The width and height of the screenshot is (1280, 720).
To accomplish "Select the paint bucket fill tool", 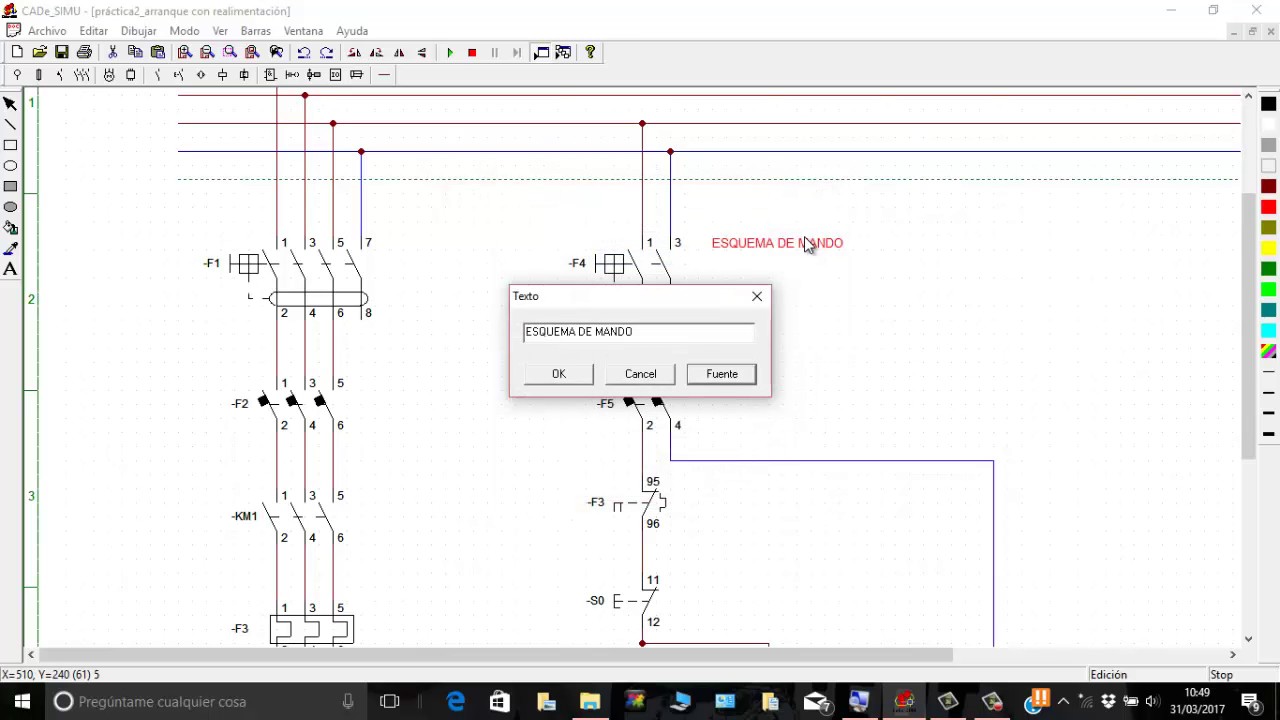I will 11,228.
